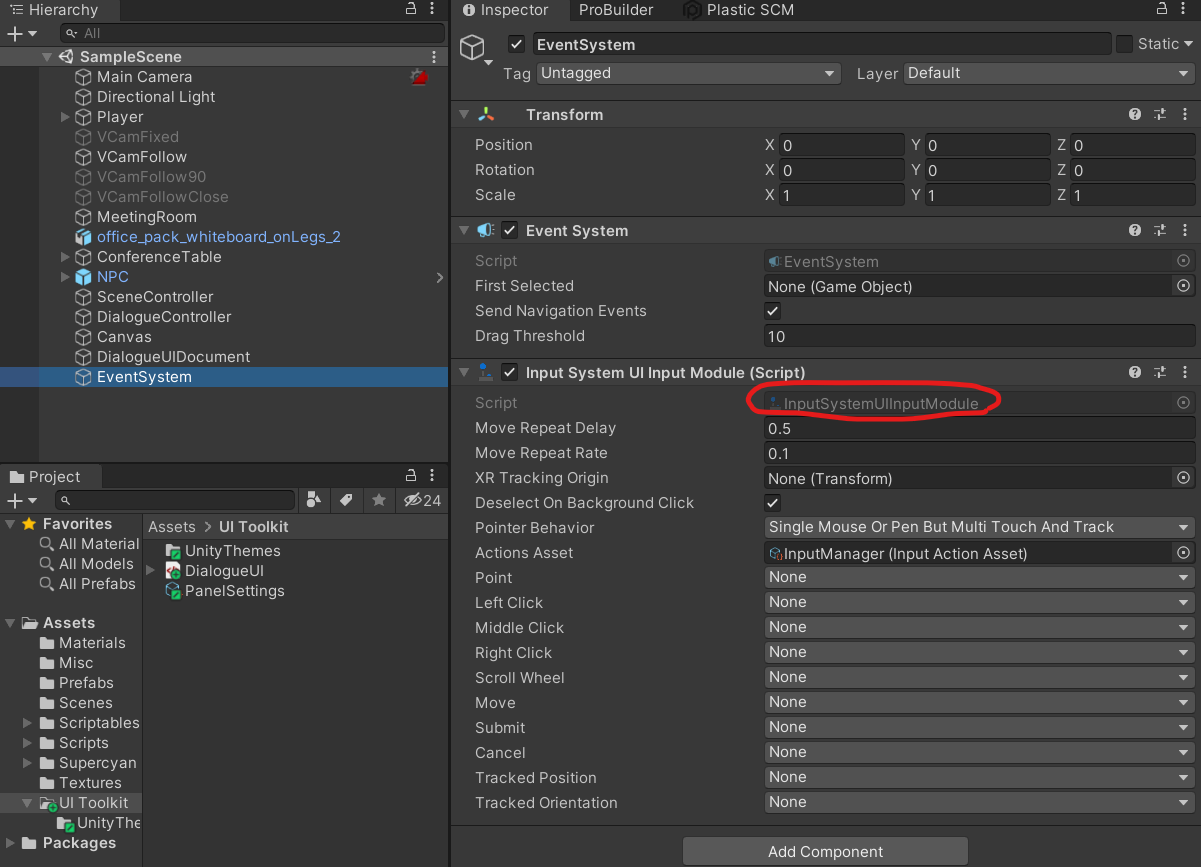This screenshot has height=867, width=1201.
Task: Click the Add Component button
Action: [826, 852]
